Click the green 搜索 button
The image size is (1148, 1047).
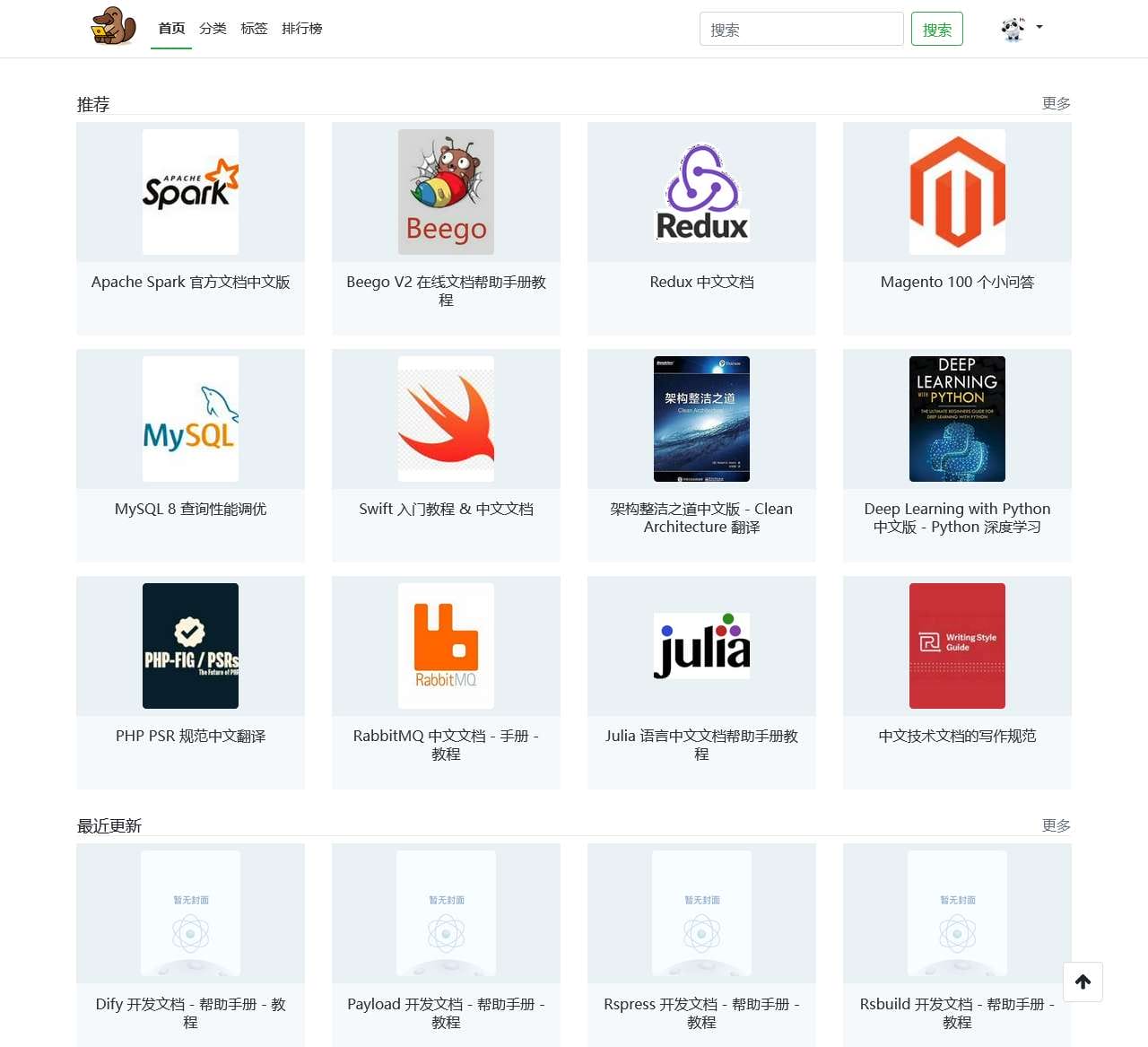point(937,29)
